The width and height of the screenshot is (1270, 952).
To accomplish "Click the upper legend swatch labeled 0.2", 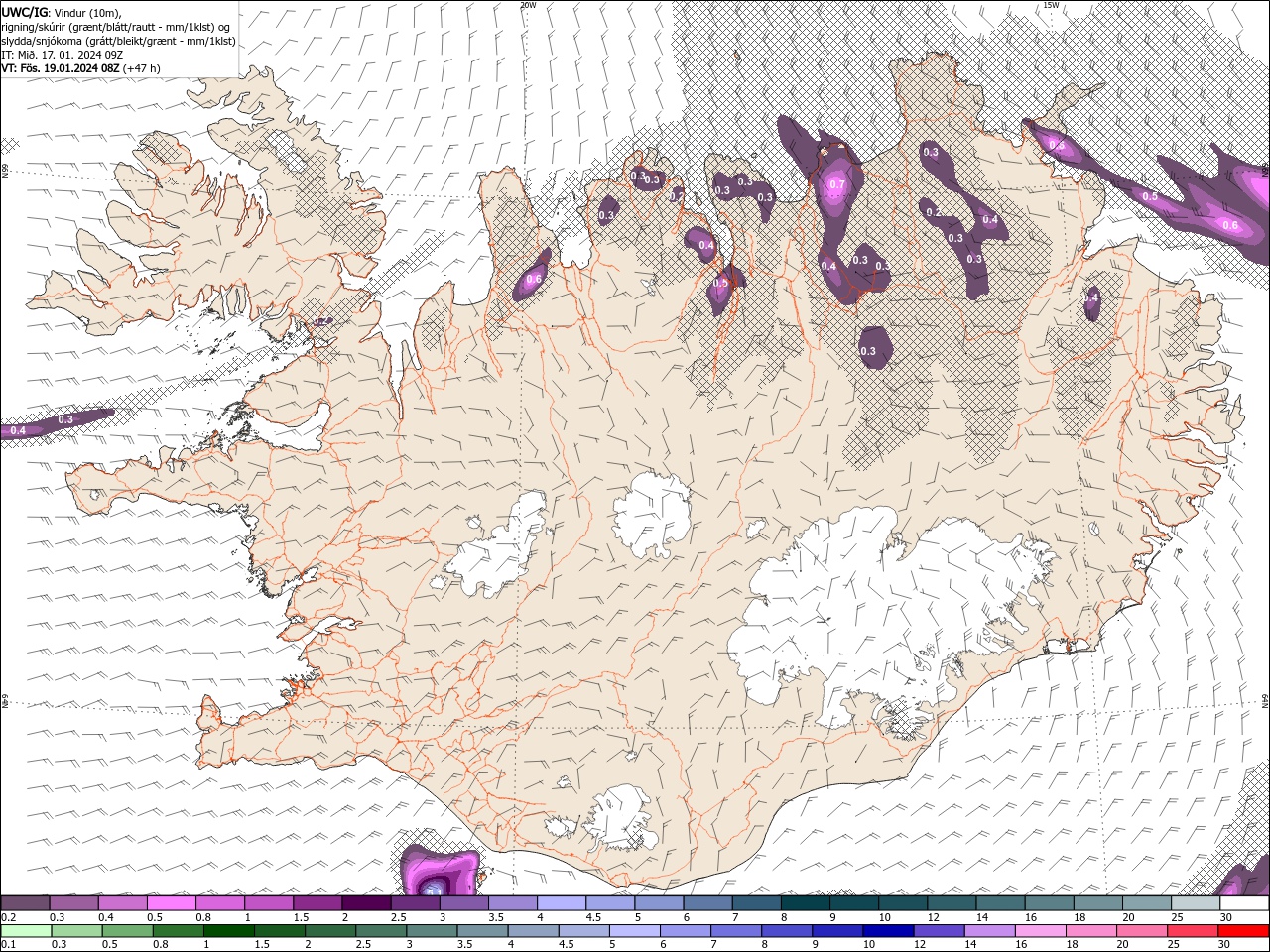I will 25,903.
